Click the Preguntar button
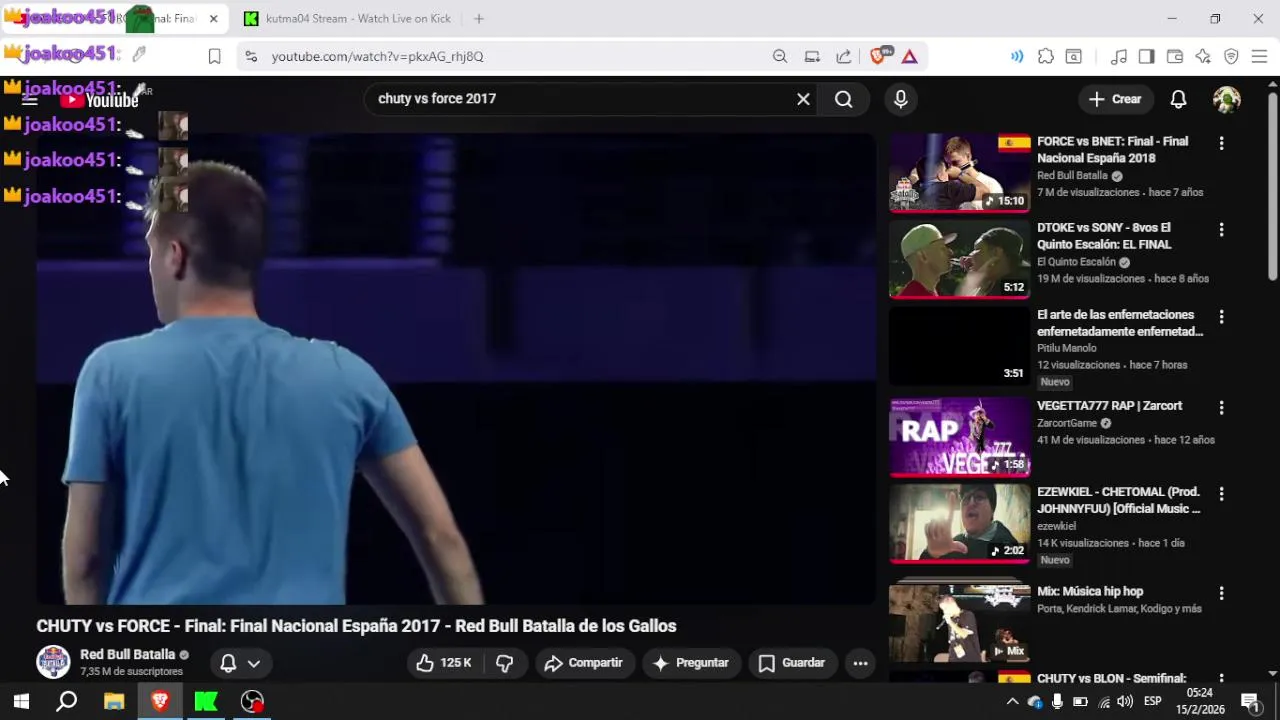 pyautogui.click(x=691, y=663)
